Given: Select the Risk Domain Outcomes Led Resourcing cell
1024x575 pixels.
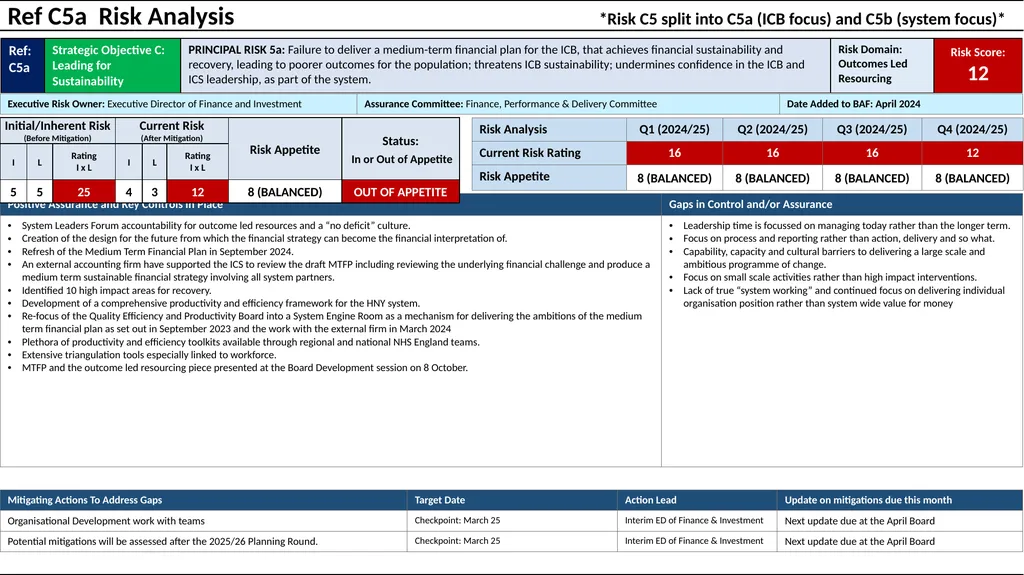Looking at the screenshot, I should tap(882, 65).
